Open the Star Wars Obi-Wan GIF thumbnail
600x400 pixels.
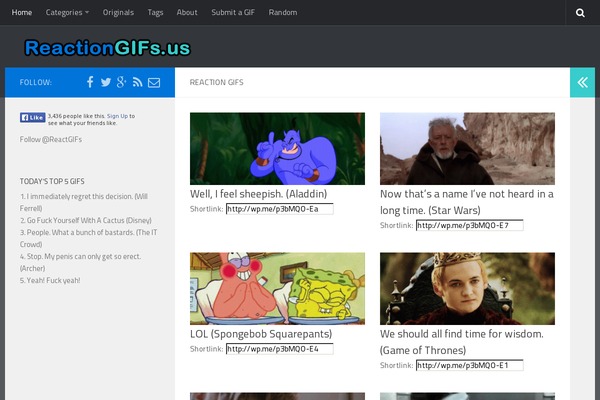coord(467,149)
